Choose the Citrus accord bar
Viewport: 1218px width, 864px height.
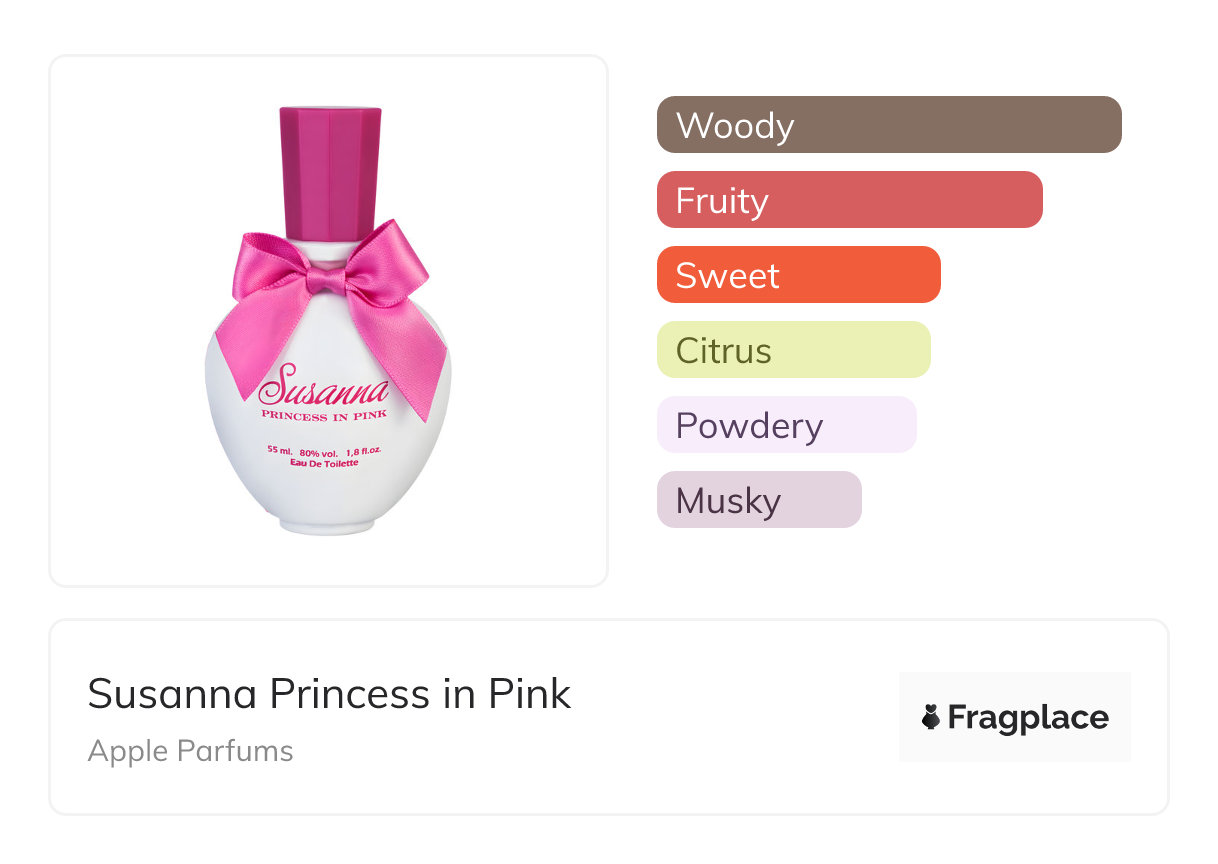pyautogui.click(x=793, y=350)
